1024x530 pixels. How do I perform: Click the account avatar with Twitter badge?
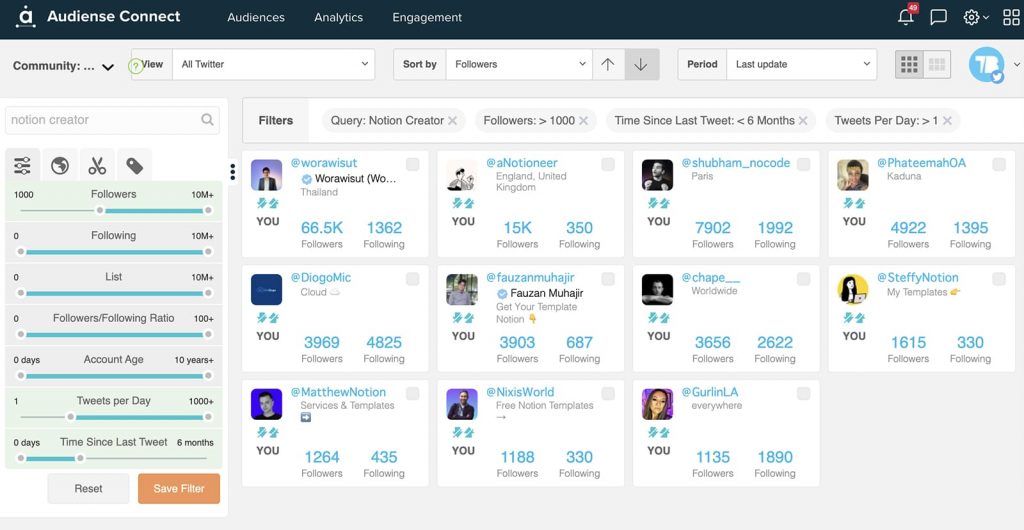pyautogui.click(x=987, y=65)
